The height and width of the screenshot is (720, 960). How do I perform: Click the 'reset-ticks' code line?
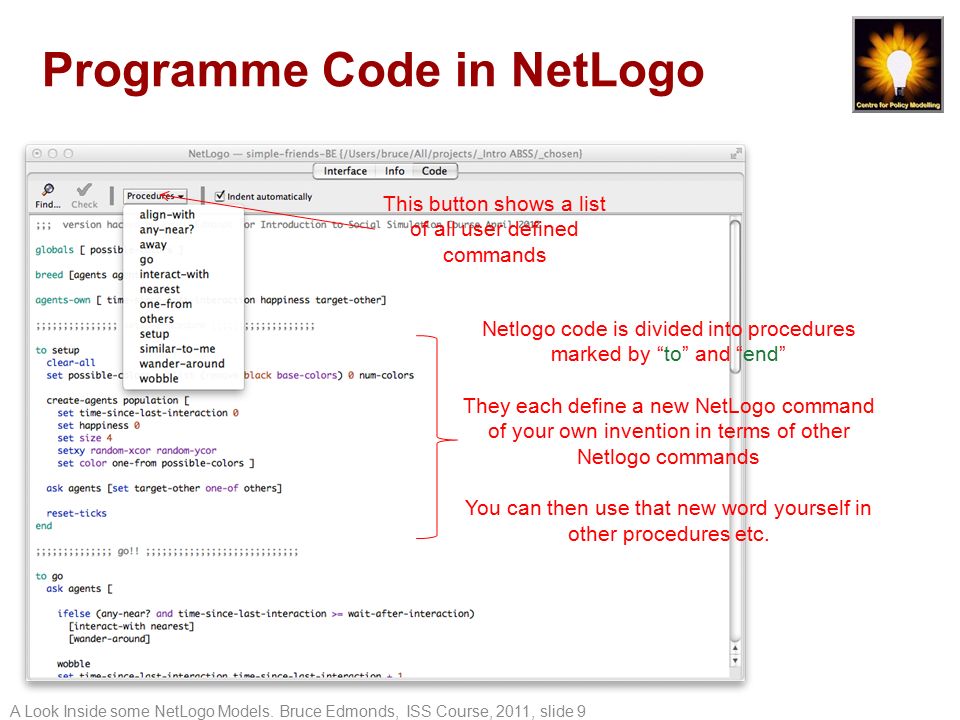point(77,513)
